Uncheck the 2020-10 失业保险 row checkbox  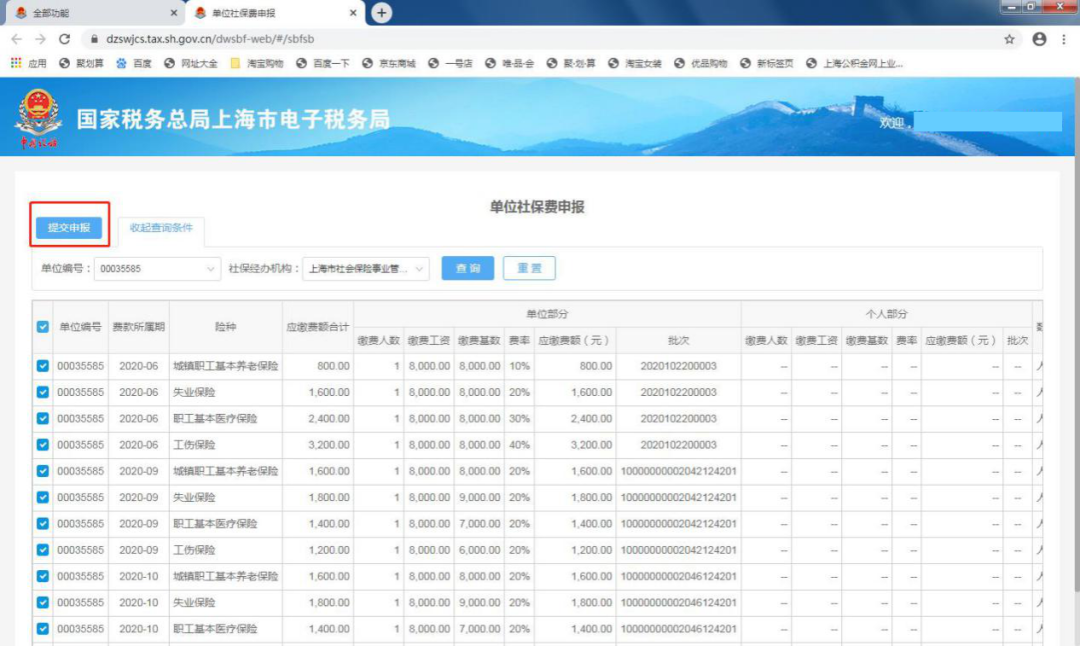[43, 602]
